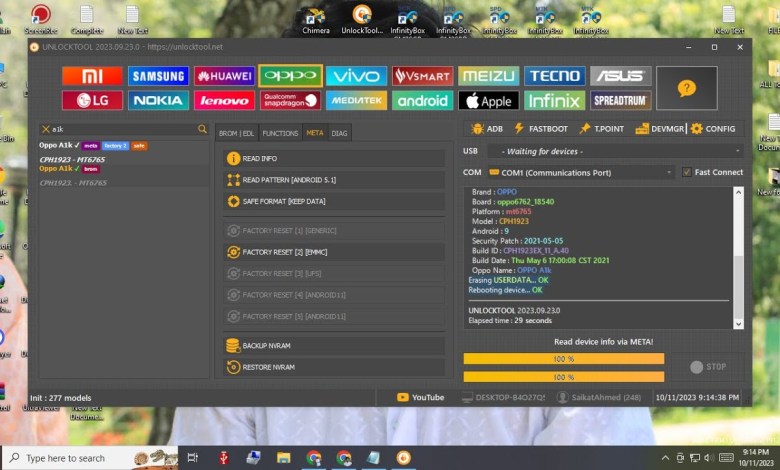Screen dimensions: 780x470
Task: Select the ASUS brand logo
Action: point(620,76)
